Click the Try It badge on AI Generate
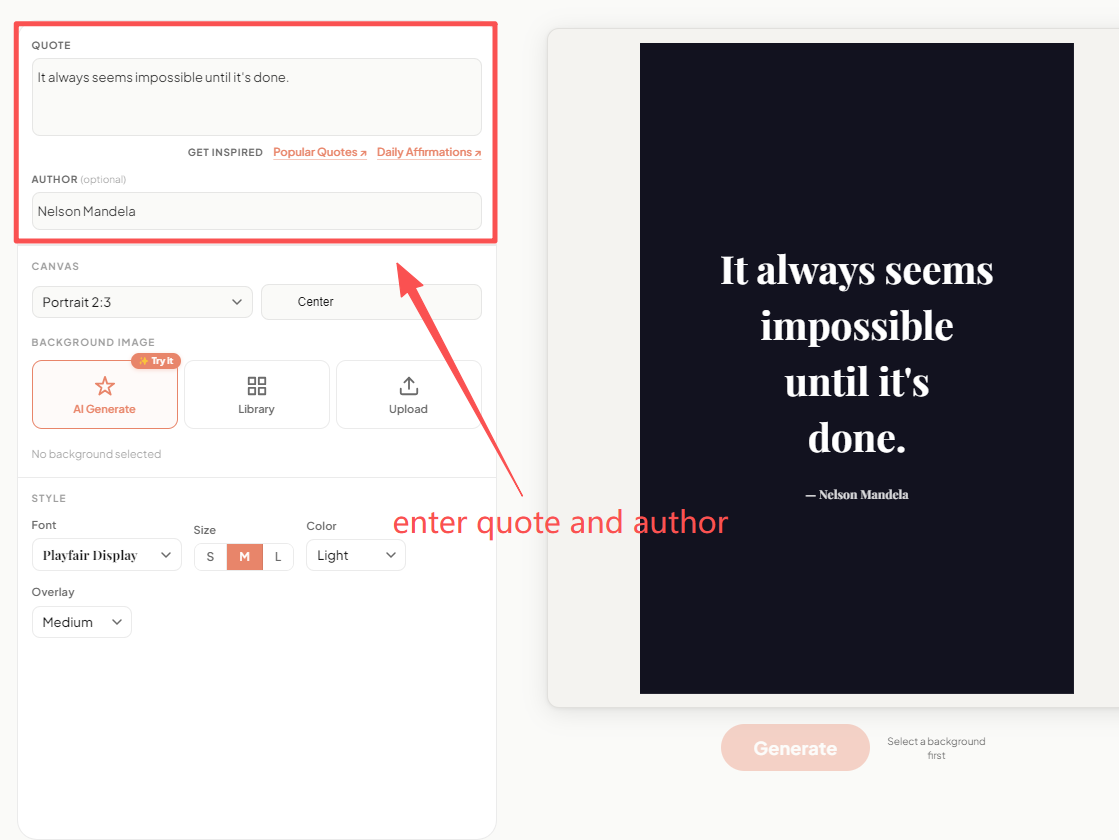 tap(156, 361)
